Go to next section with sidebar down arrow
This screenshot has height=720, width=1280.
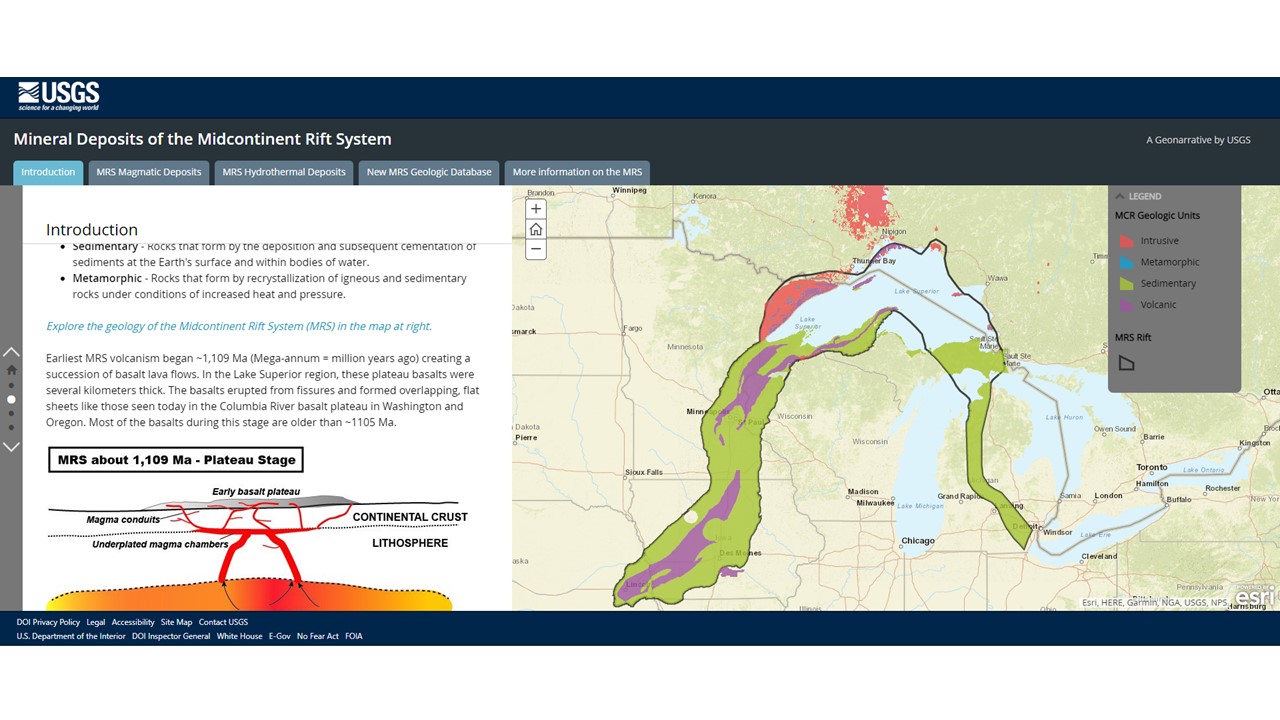click(x=11, y=447)
